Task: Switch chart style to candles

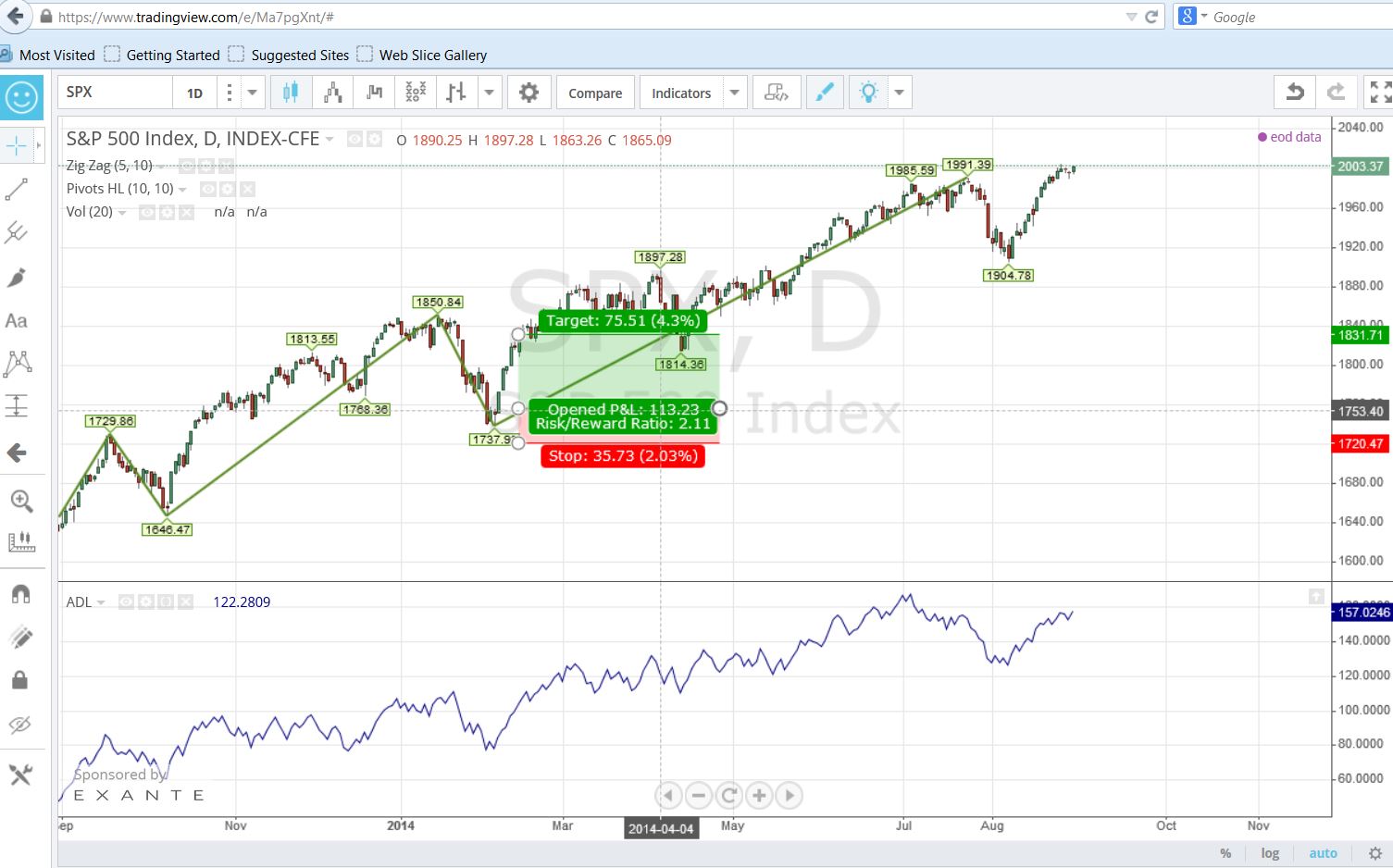Action: pos(291,93)
